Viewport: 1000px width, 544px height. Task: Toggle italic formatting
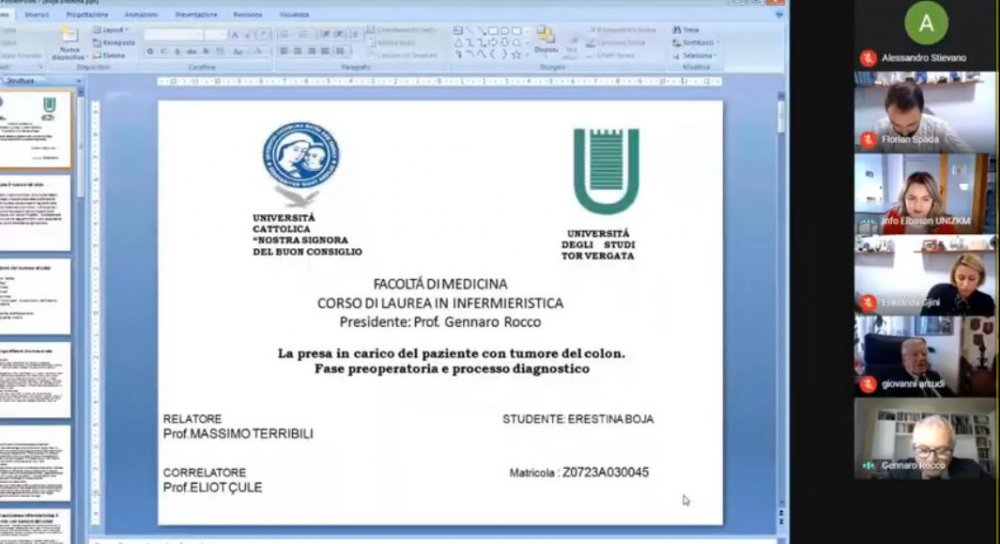[164, 51]
